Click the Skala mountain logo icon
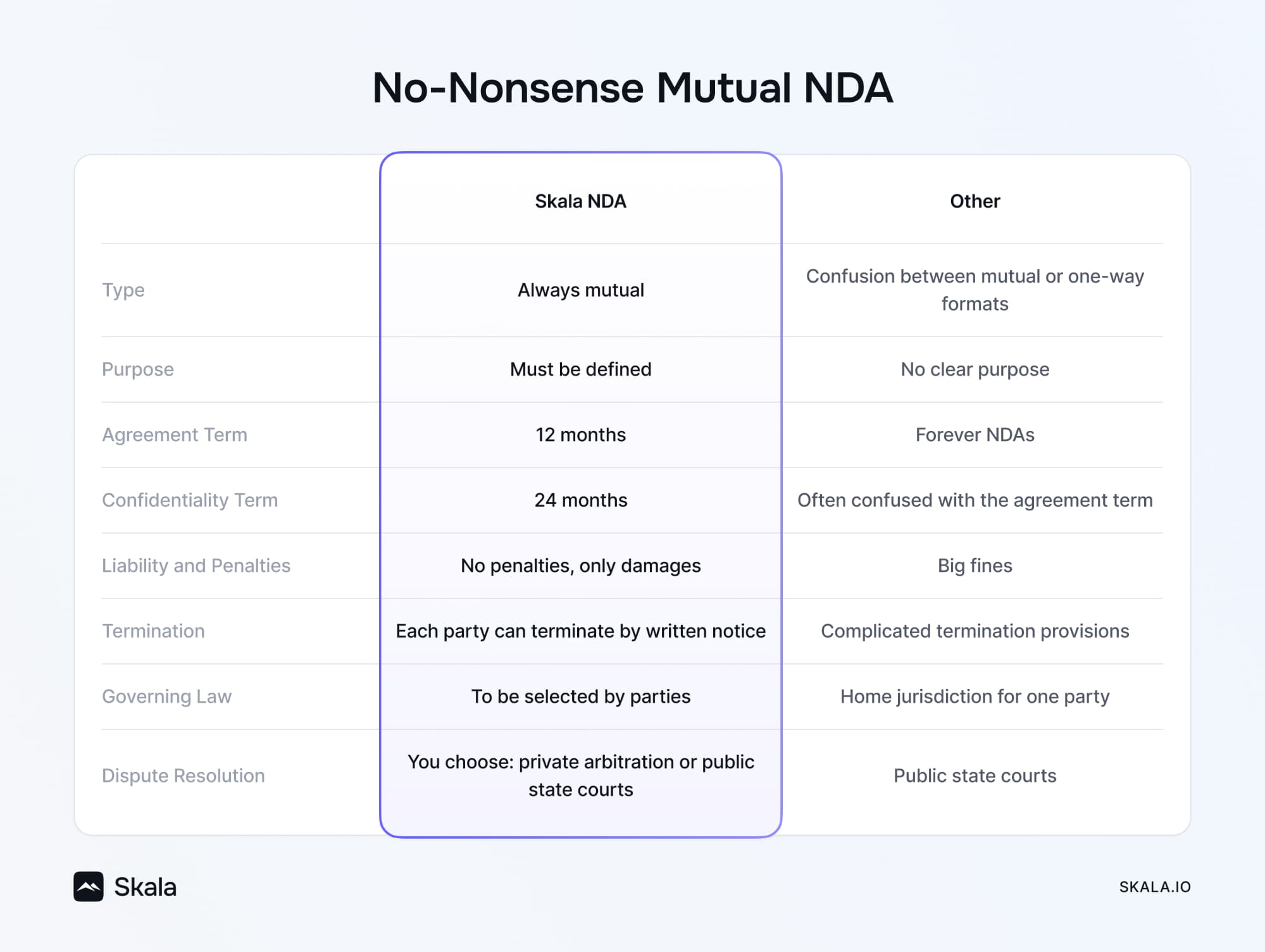The height and width of the screenshot is (952, 1265). (89, 886)
